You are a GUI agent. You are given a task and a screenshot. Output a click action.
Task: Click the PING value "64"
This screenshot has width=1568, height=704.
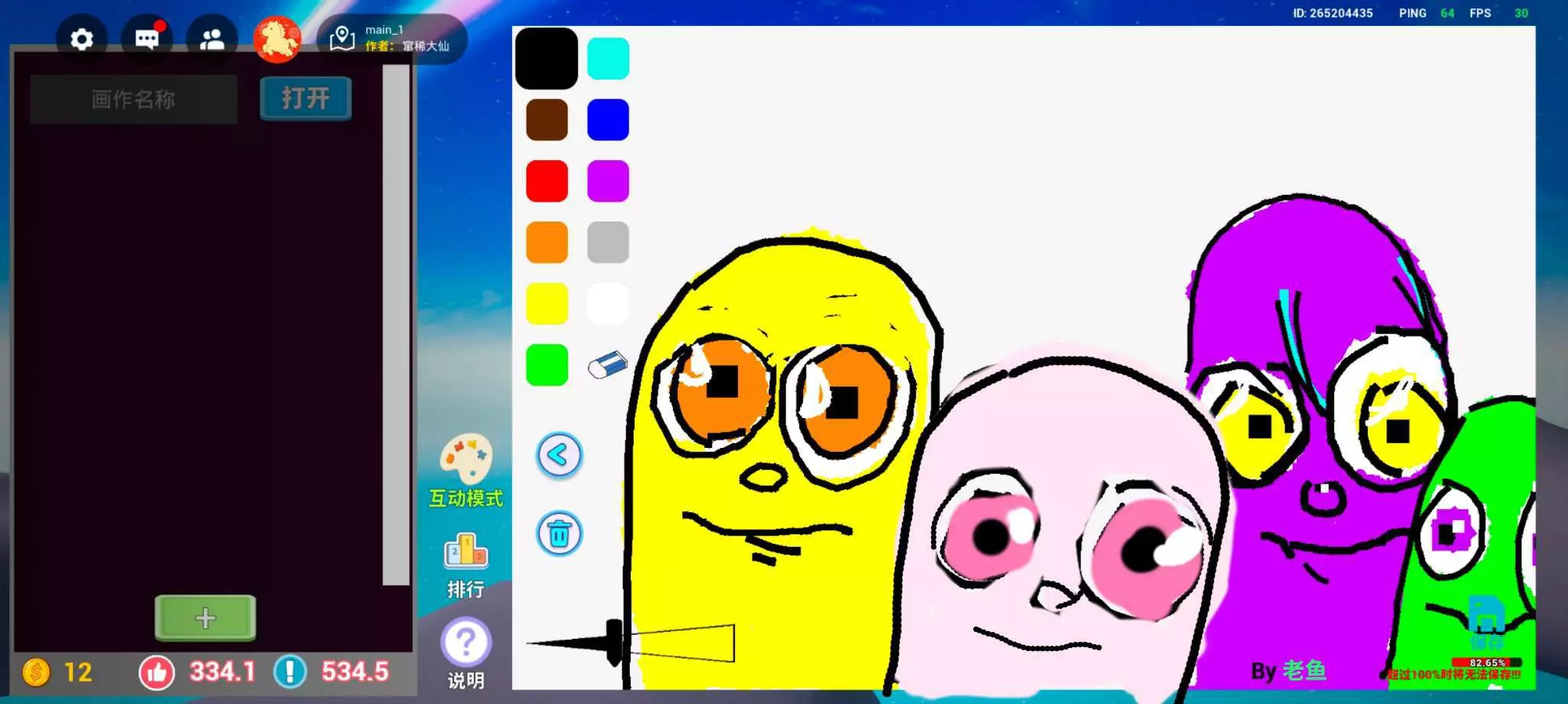coord(1447,13)
